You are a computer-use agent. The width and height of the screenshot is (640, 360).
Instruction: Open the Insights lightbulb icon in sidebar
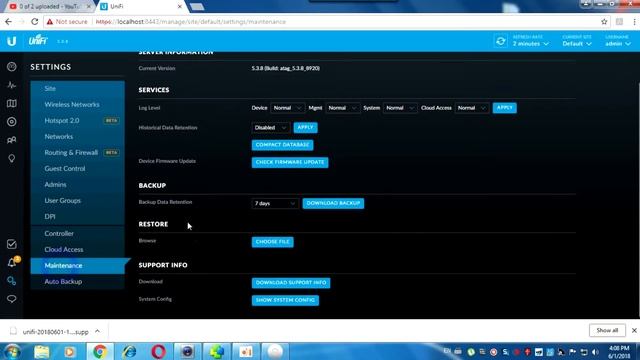pyautogui.click(x=11, y=158)
